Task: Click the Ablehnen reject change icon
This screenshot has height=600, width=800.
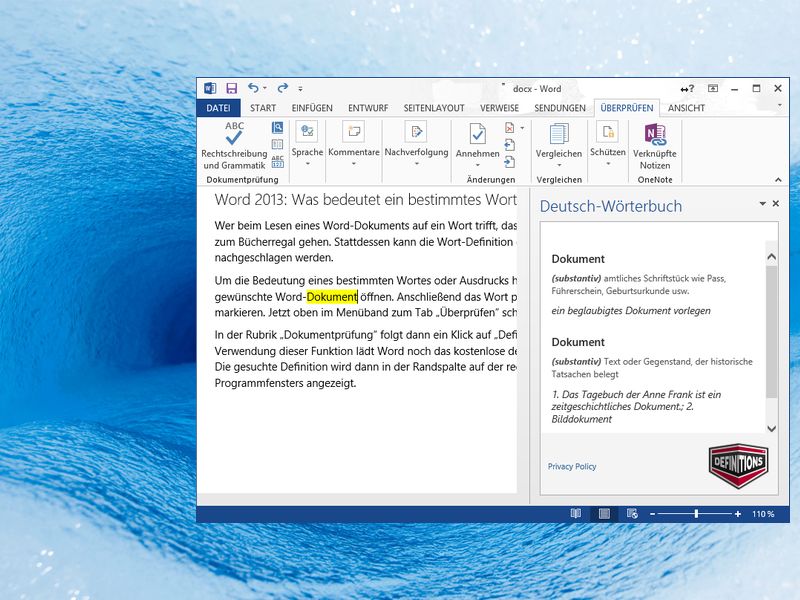Action: (x=510, y=128)
